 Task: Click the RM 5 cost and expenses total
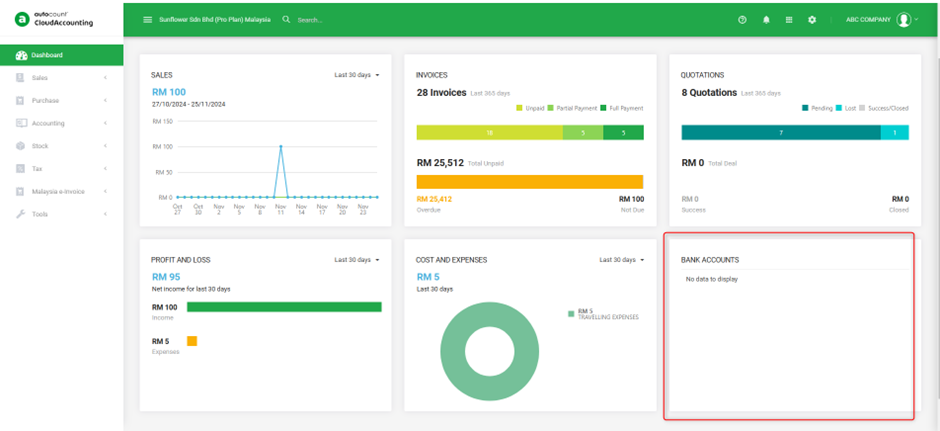(428, 277)
